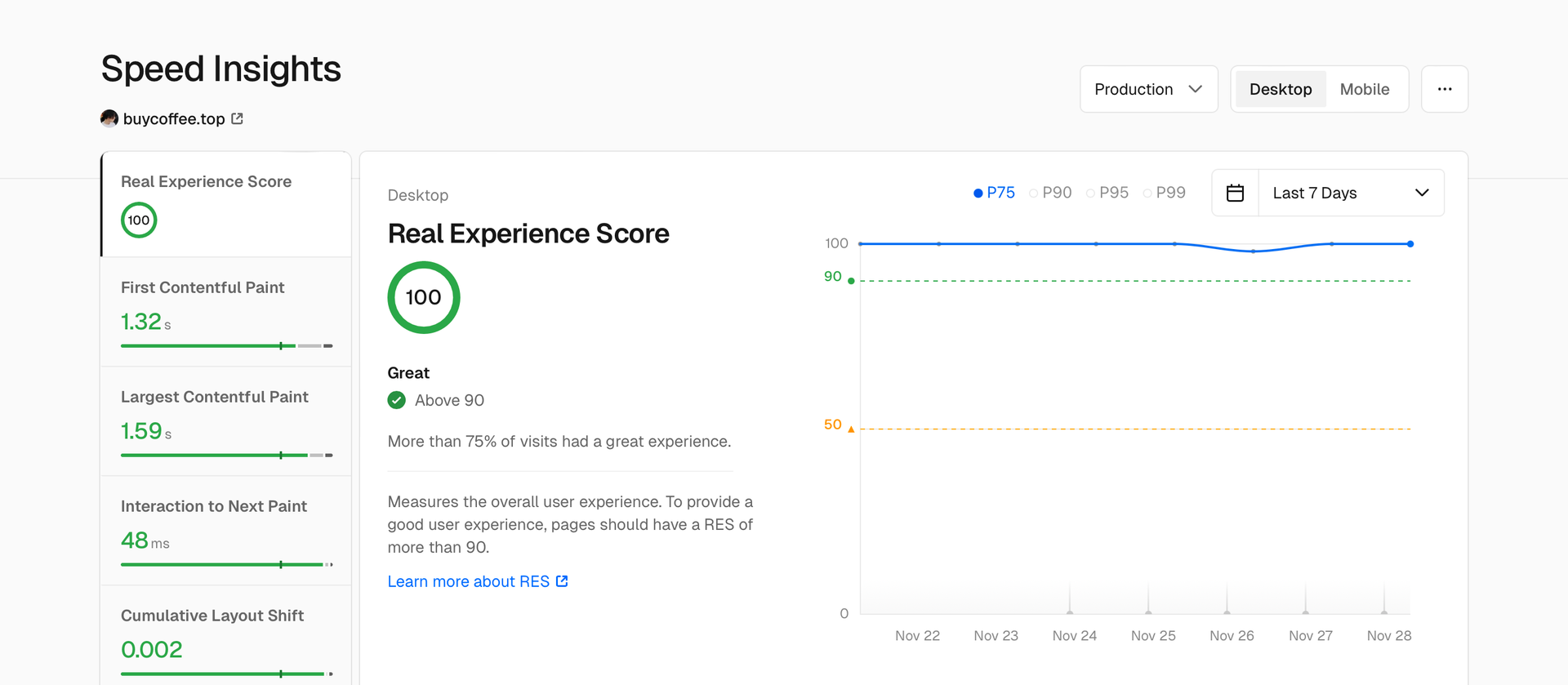Select the P75 percentile option

994,193
